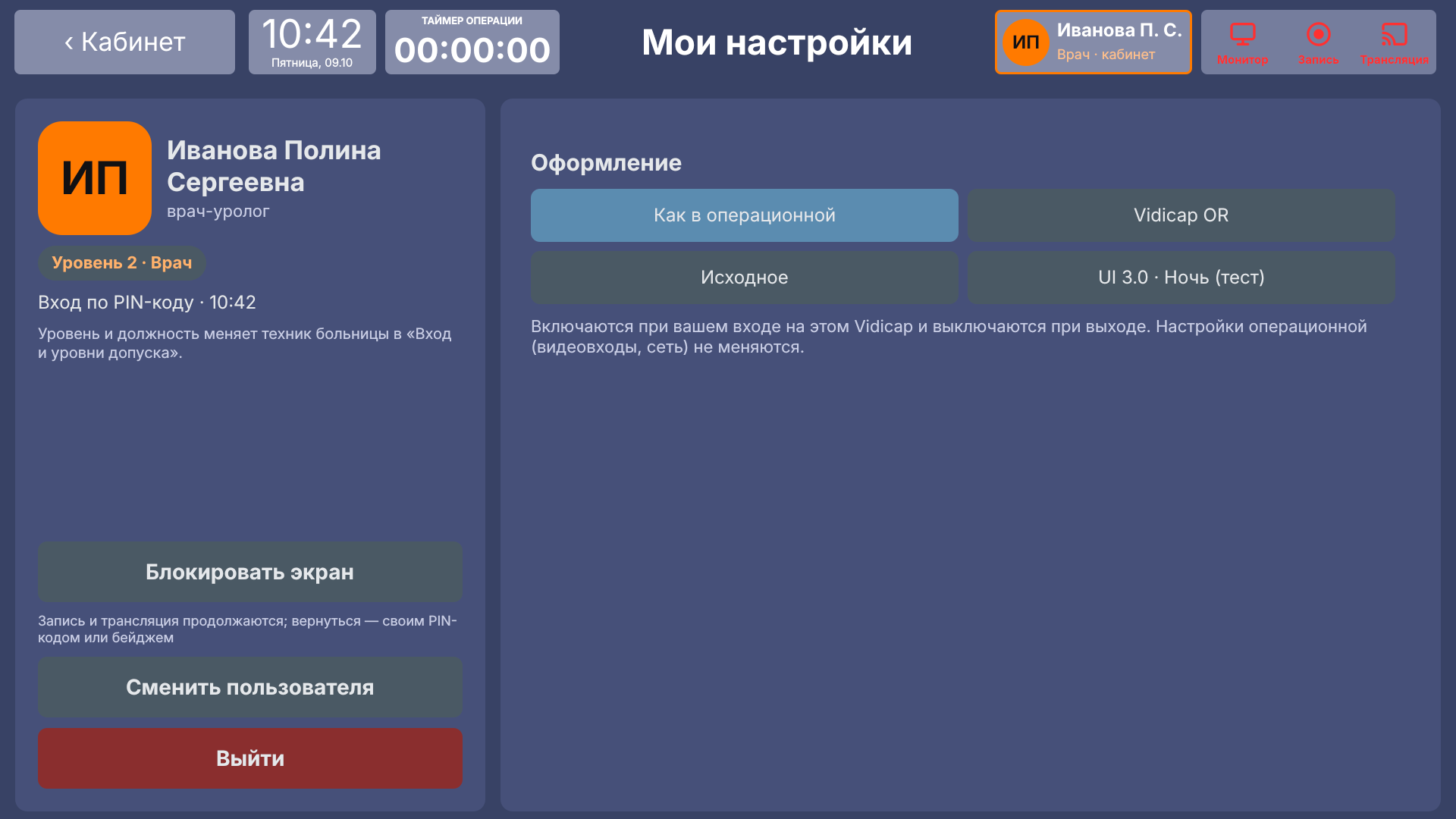
Task: Click the «врач-уролог» specialty text
Action: click(218, 212)
